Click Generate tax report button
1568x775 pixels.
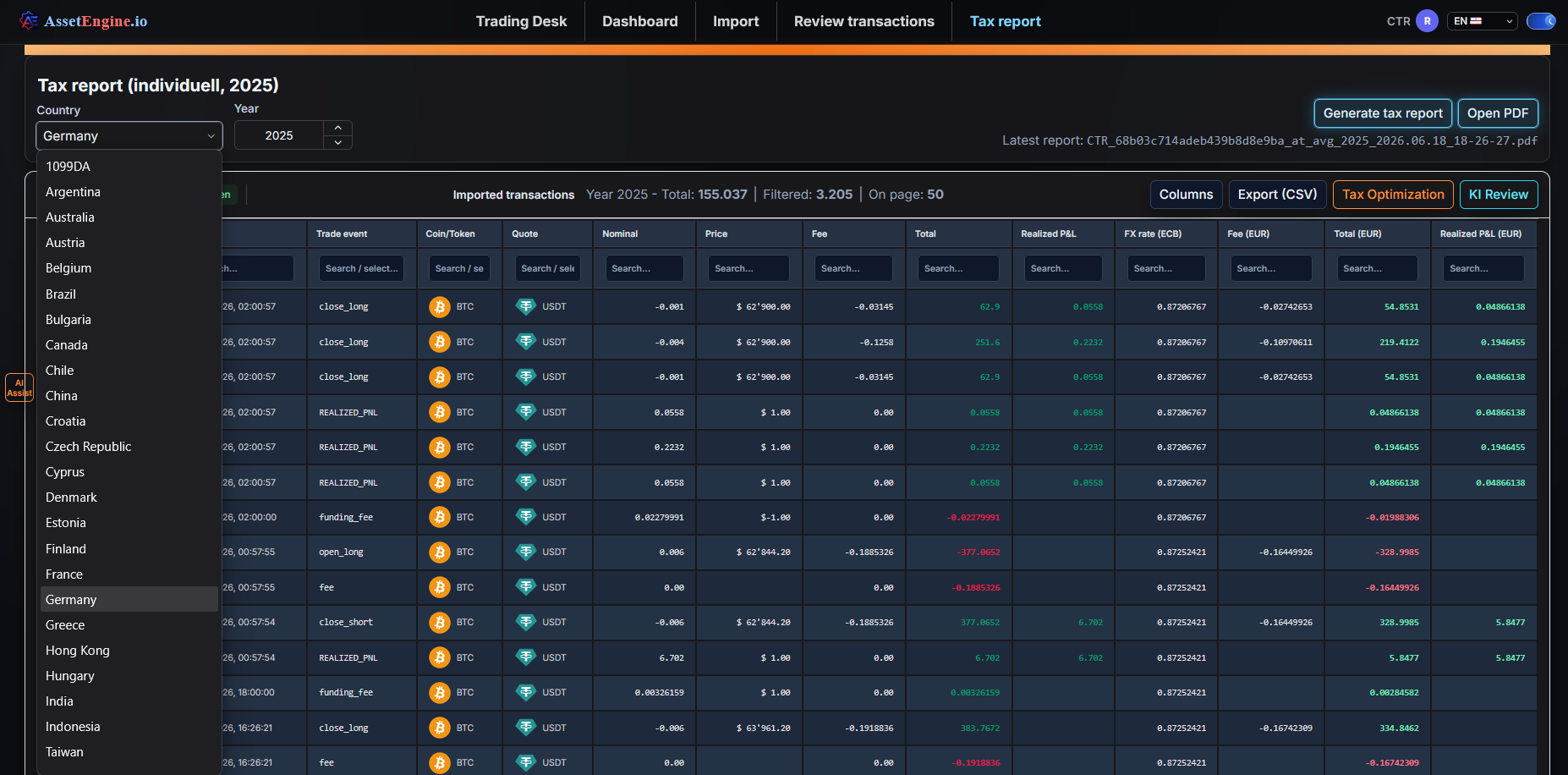(1383, 113)
